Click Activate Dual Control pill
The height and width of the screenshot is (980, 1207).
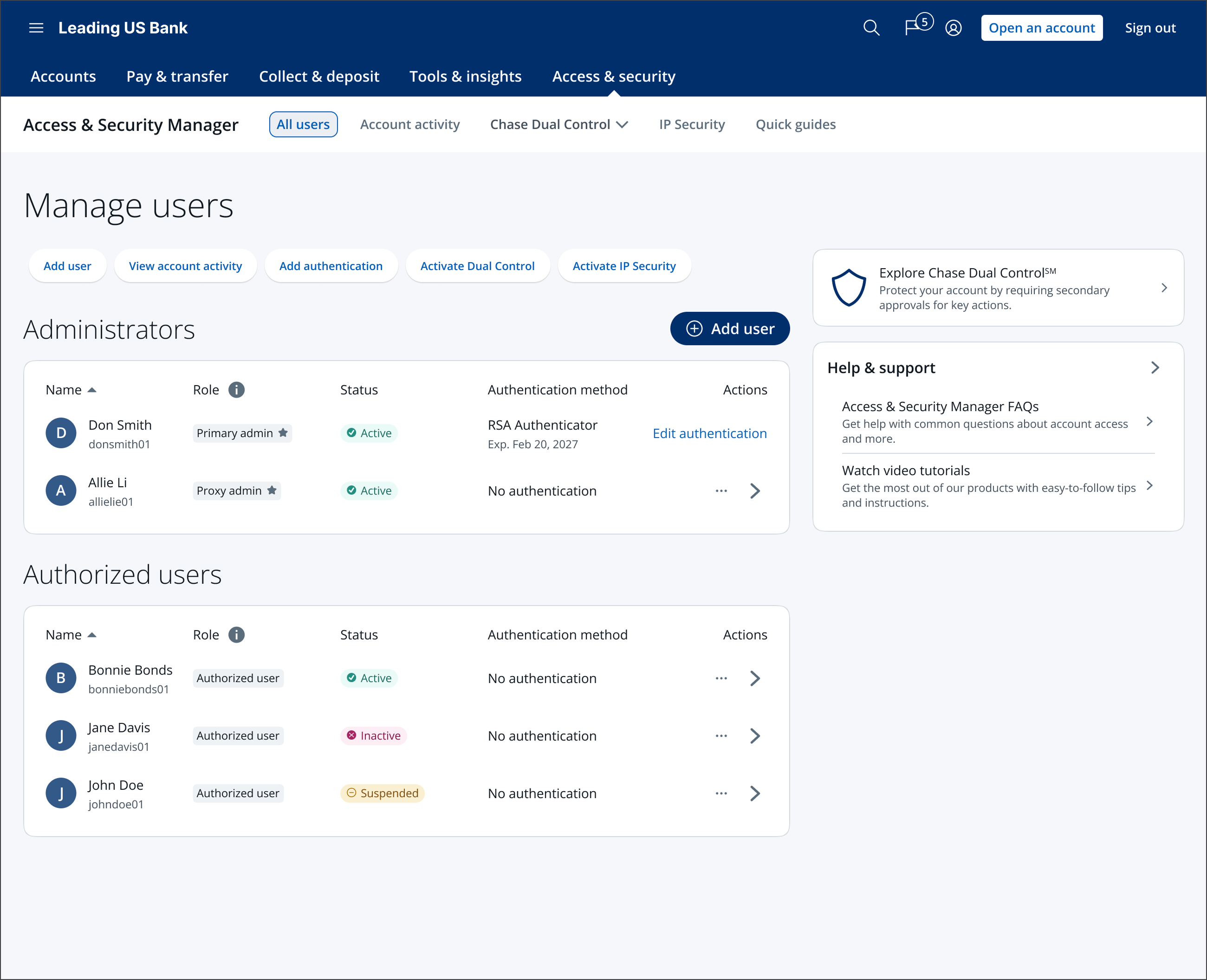[x=477, y=266]
